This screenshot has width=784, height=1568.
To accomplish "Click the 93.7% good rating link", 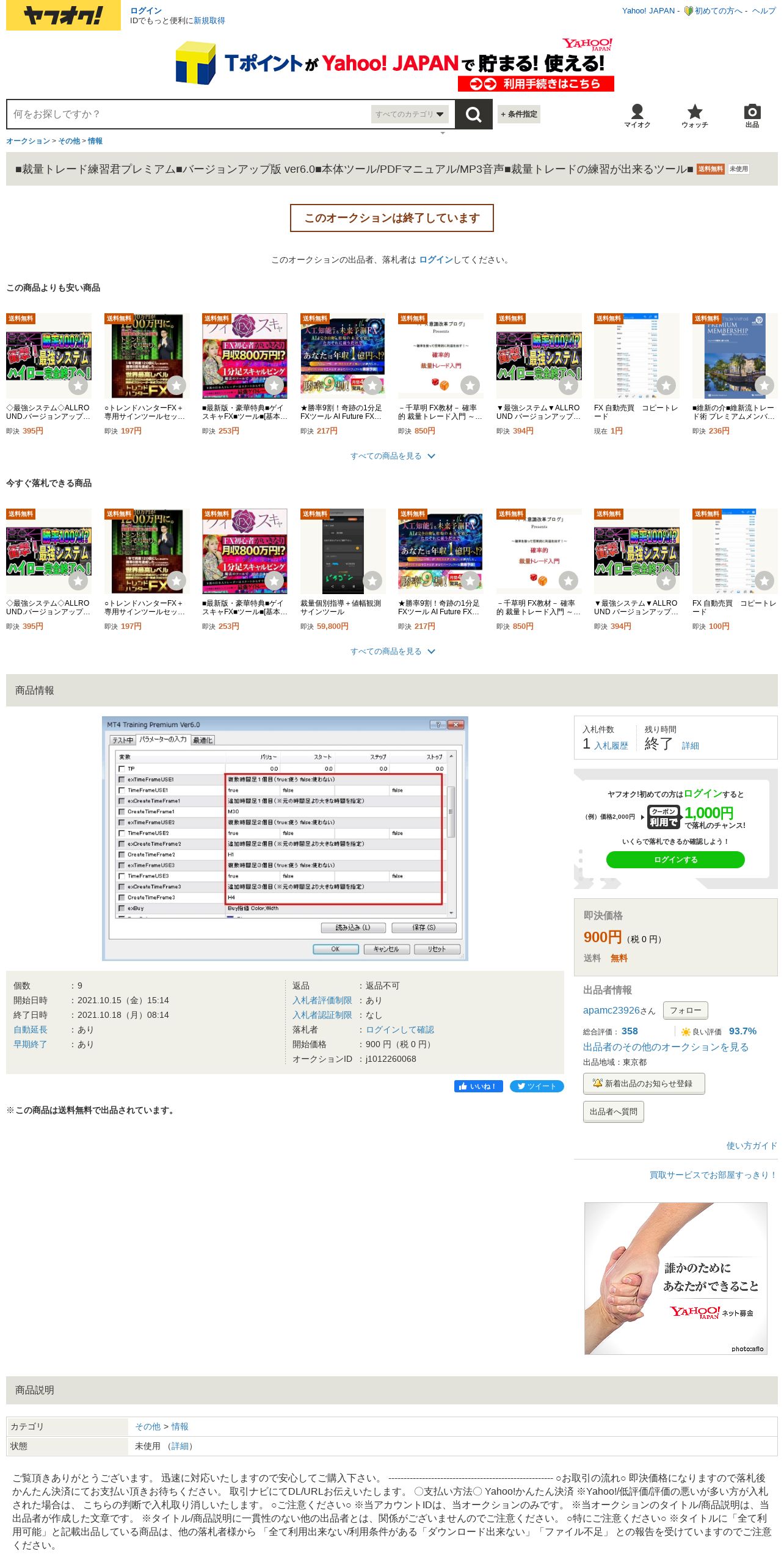I will point(742,1031).
